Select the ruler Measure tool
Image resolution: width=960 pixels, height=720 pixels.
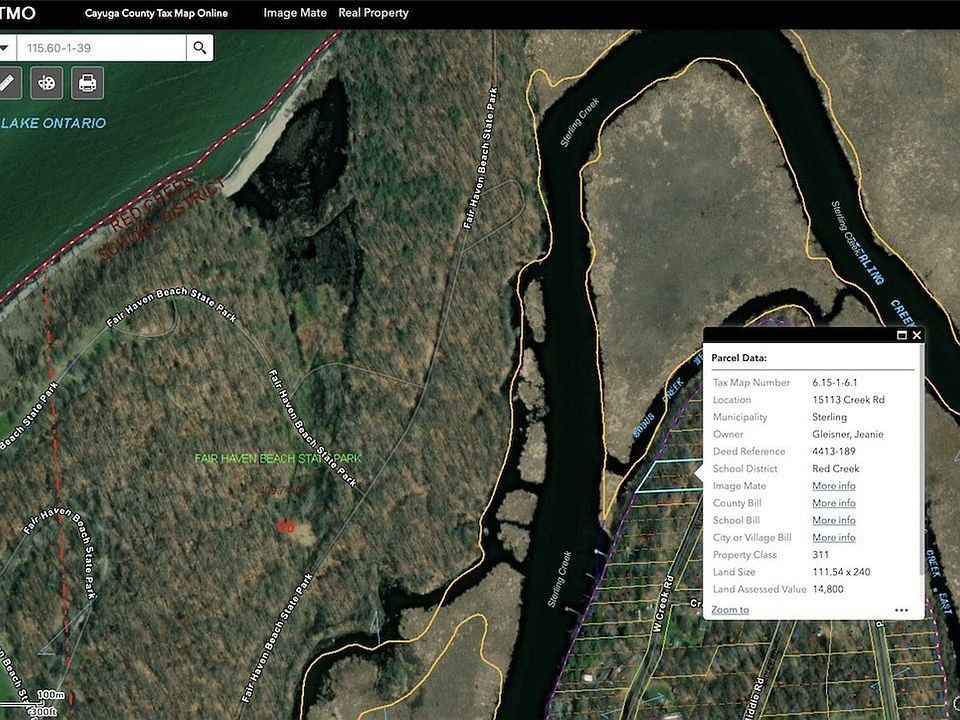(x=7, y=83)
